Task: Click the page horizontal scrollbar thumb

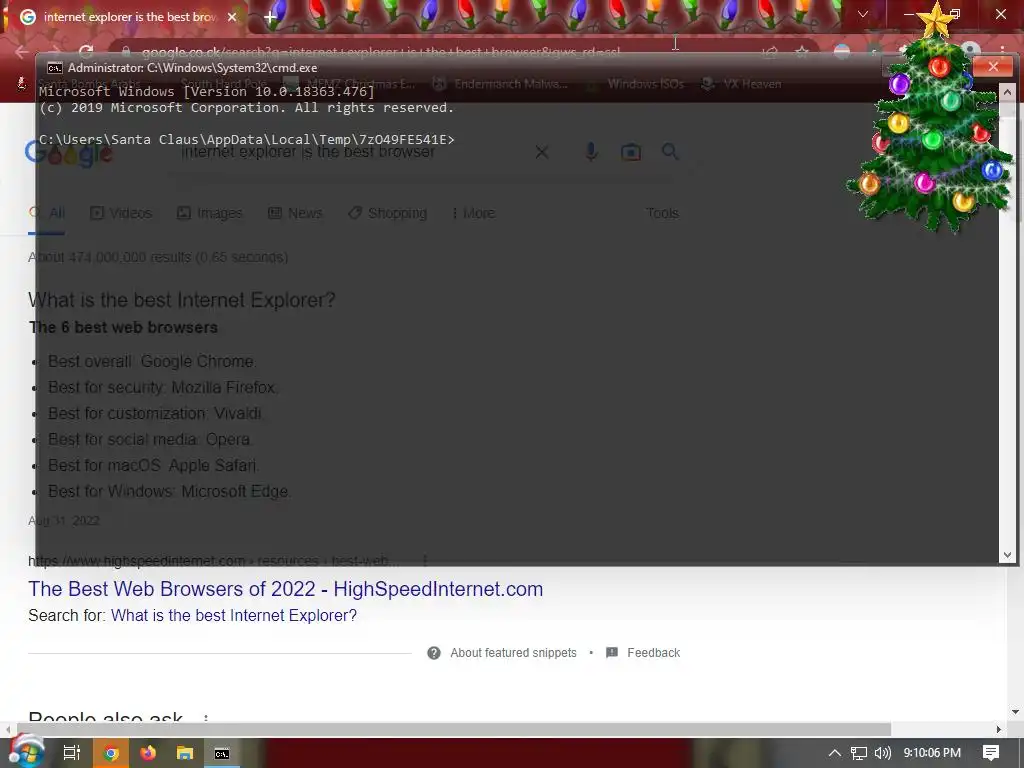Action: (x=454, y=729)
